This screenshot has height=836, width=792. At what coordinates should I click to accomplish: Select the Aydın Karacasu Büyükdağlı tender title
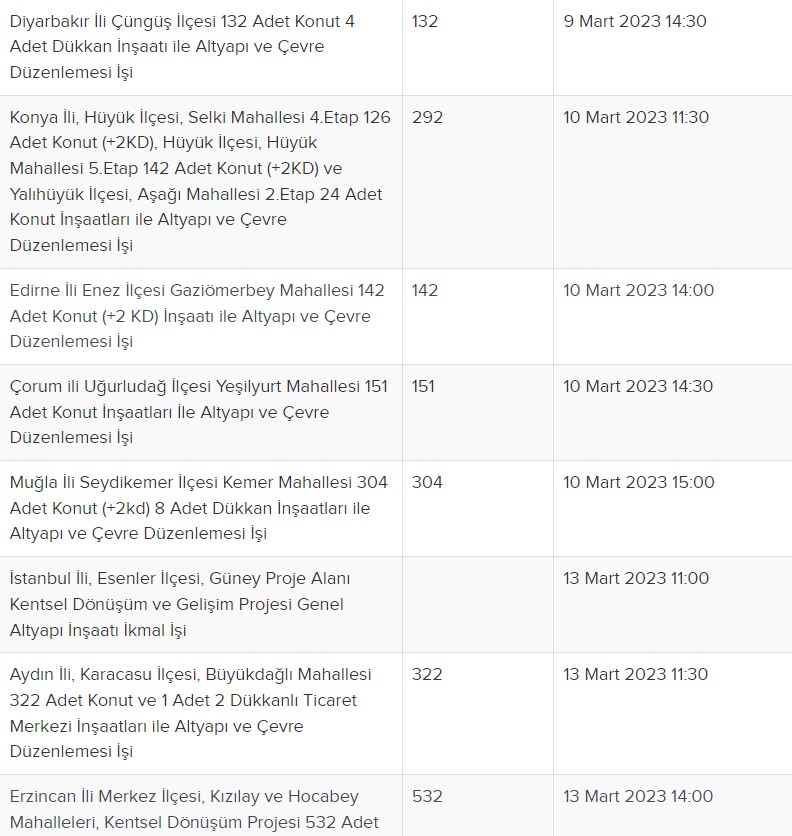[190, 713]
